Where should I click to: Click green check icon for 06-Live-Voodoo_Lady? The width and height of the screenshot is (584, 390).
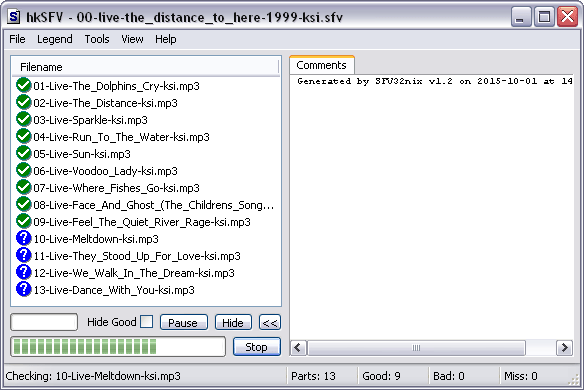23,171
